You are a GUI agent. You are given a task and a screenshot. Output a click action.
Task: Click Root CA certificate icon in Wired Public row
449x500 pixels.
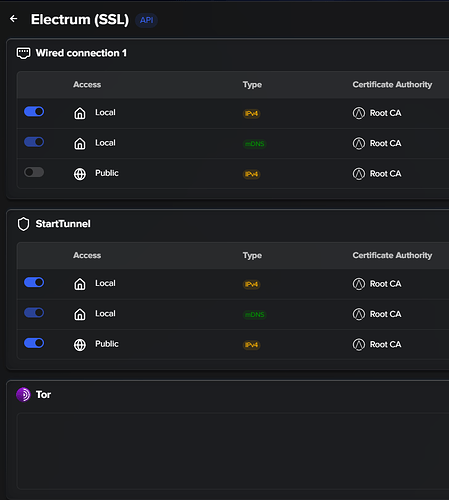(x=359, y=174)
